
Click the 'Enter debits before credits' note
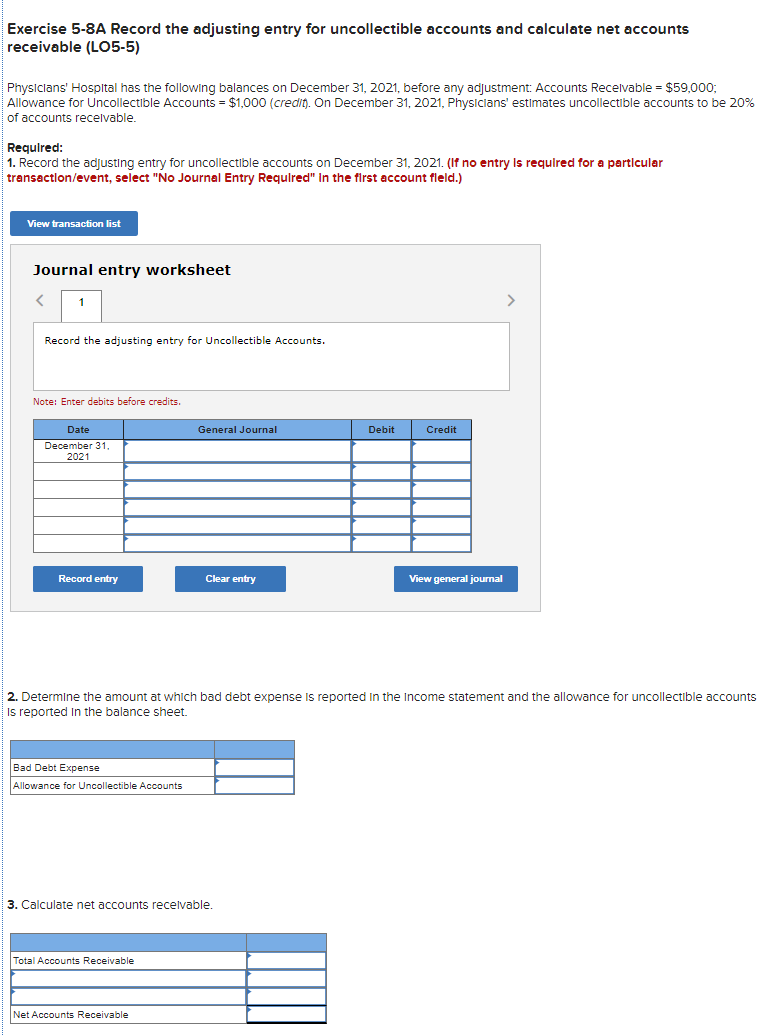click(x=107, y=402)
